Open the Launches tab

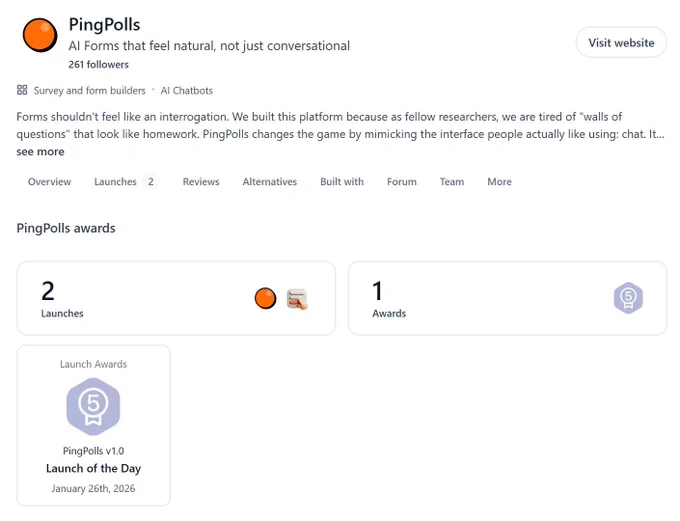pyautogui.click(x=125, y=182)
